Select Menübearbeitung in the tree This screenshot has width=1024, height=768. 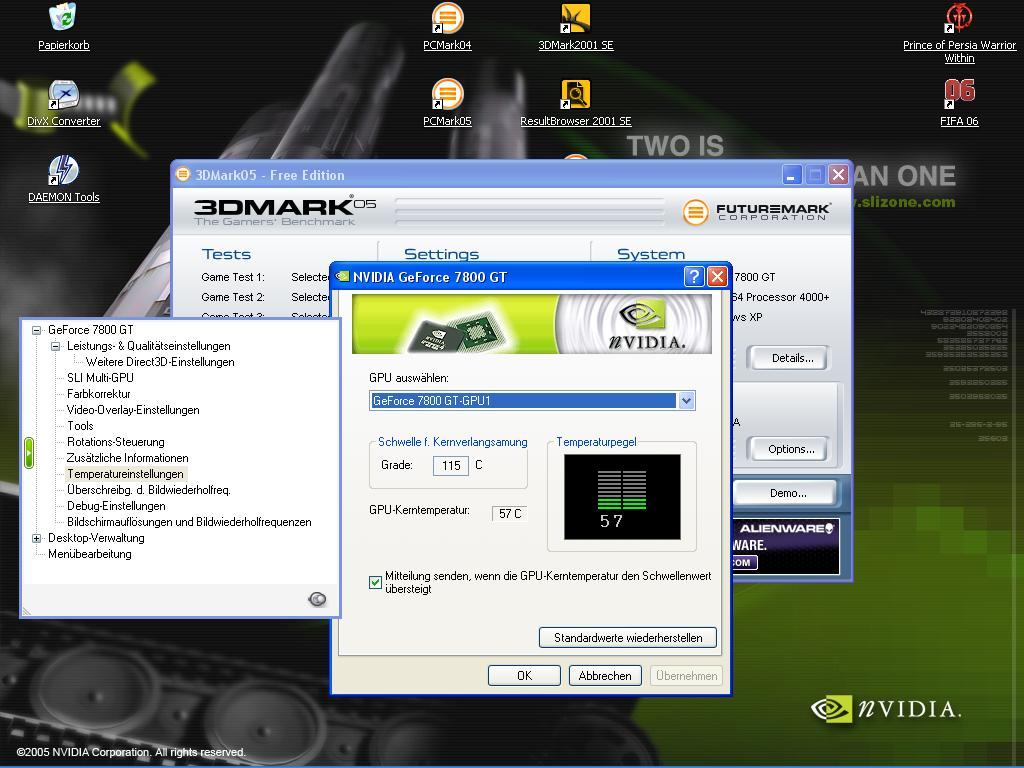click(x=89, y=554)
